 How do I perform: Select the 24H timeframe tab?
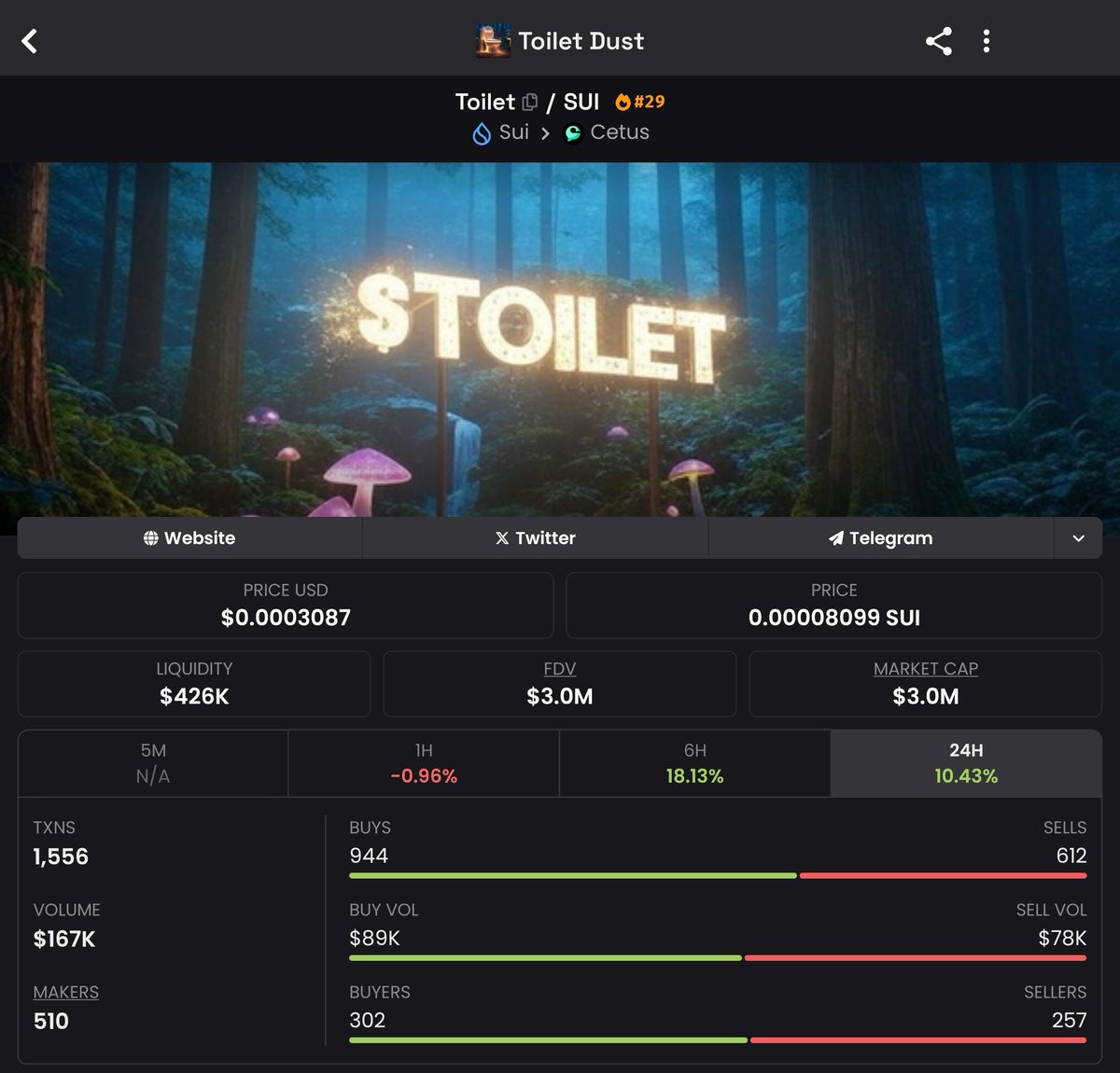pos(966,763)
